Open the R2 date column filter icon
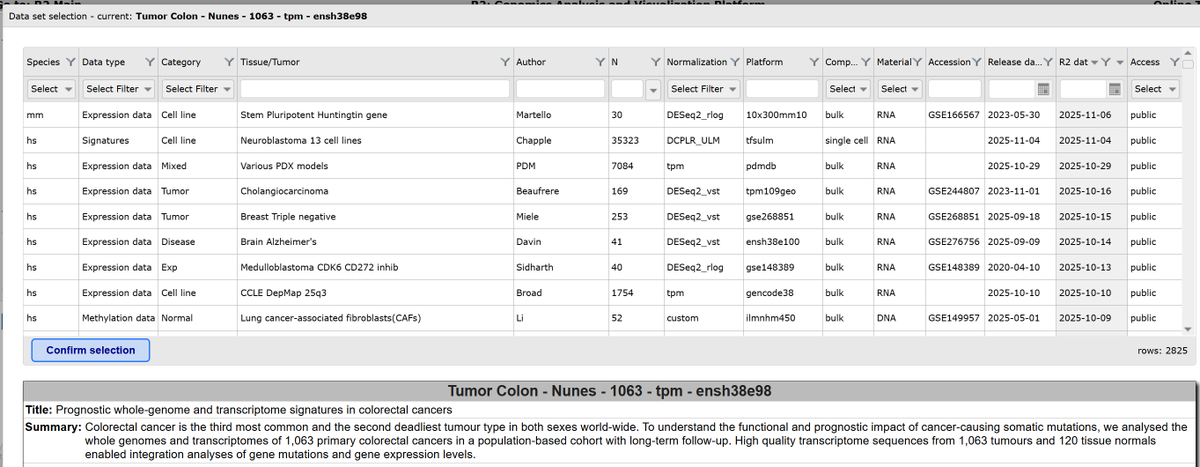Screen dimensions: 1200x467 tap(1107, 62)
